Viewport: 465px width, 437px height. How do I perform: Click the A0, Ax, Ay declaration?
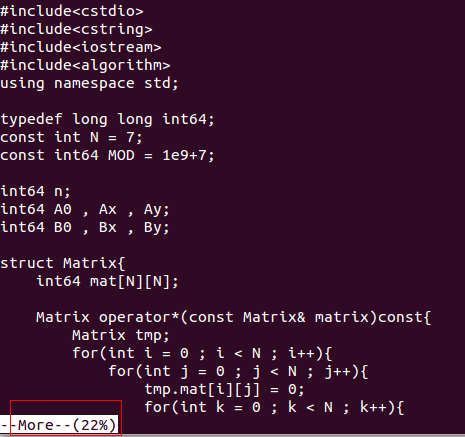[x=85, y=209]
